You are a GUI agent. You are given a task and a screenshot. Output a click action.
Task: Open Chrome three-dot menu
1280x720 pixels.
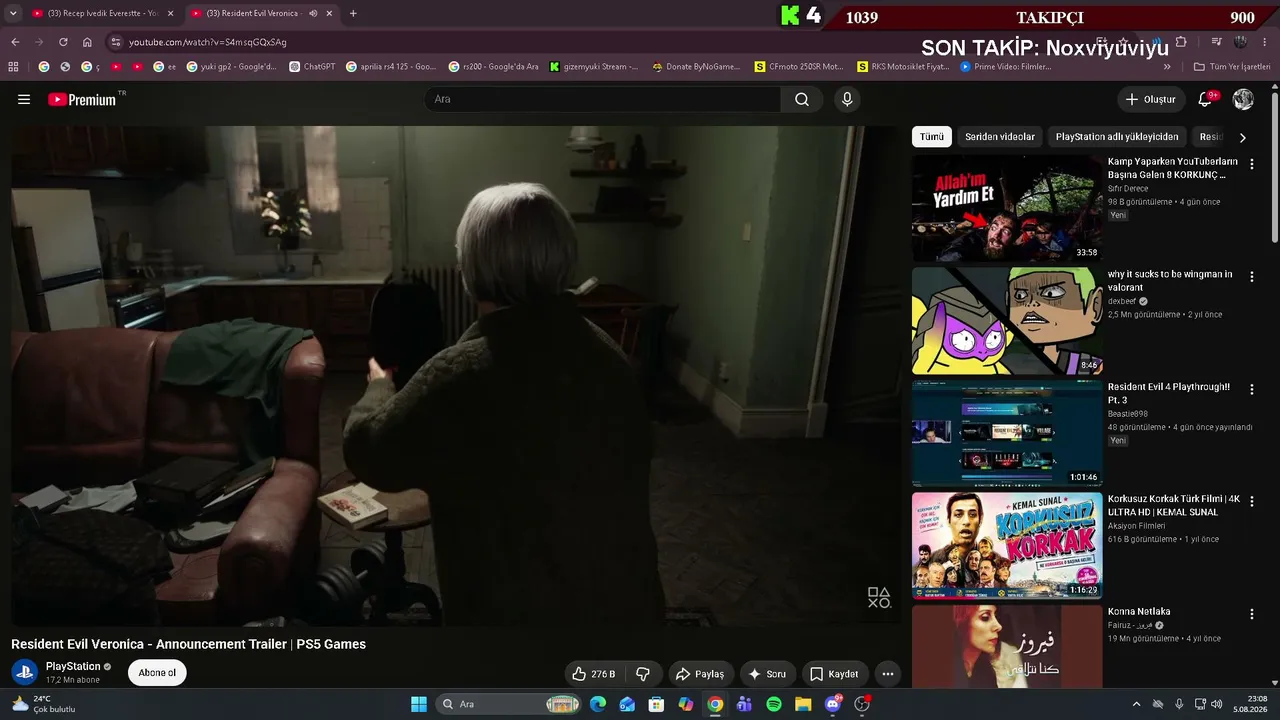click(1266, 42)
